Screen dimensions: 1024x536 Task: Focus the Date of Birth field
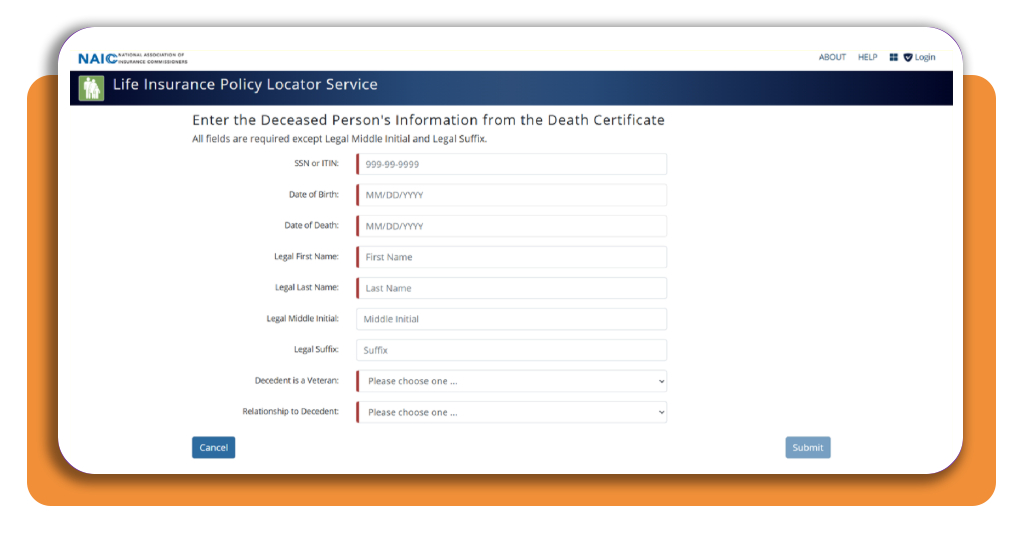(511, 195)
